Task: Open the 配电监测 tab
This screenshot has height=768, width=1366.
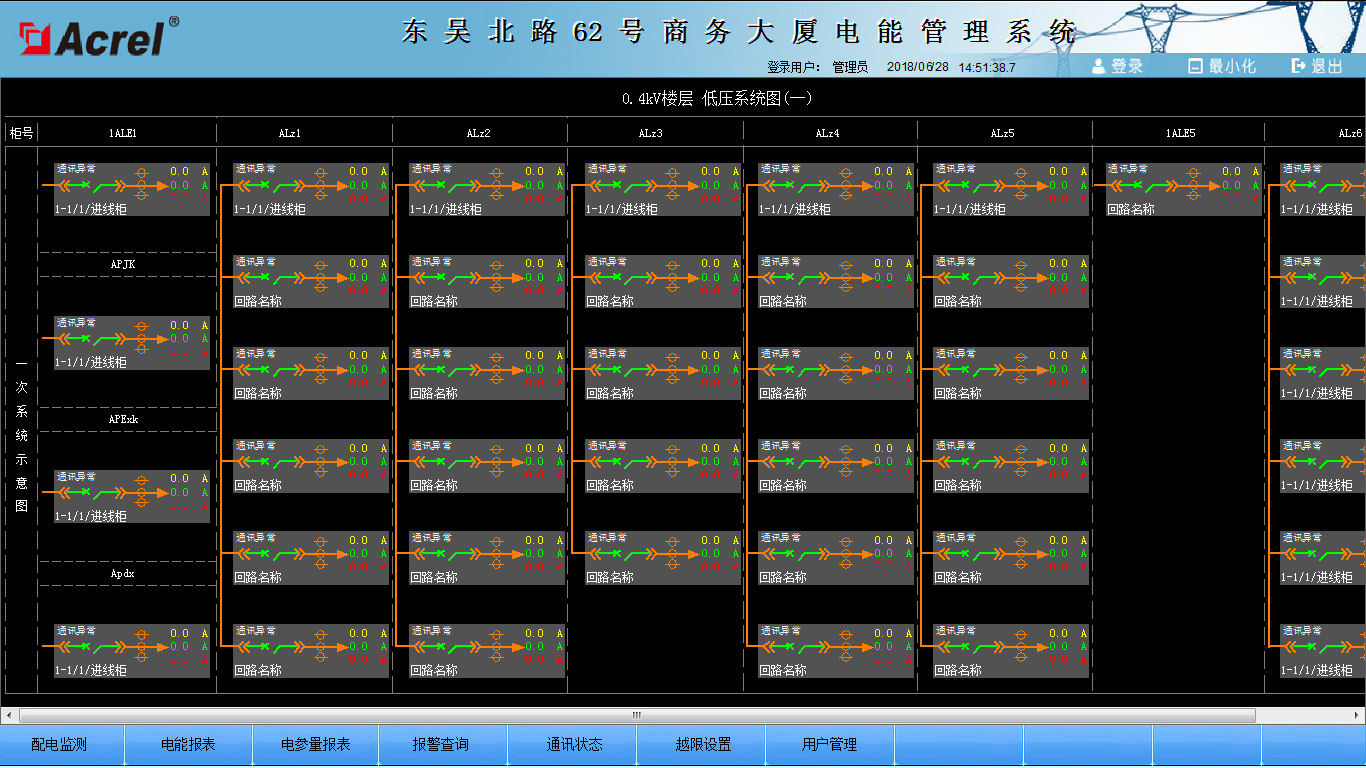Action: tap(59, 745)
